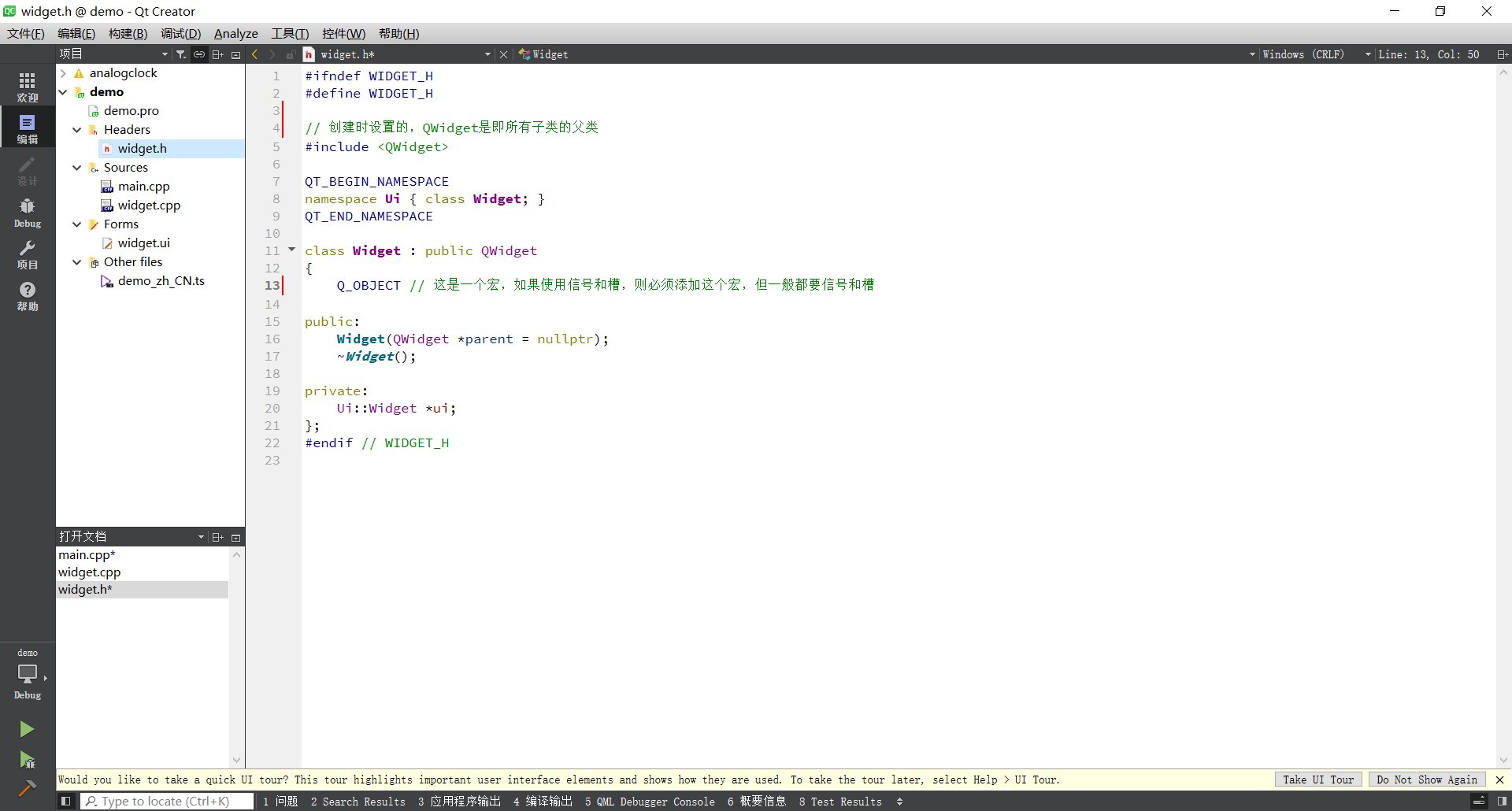Split the Projects side panel
Image resolution: width=1512 pixels, height=811 pixels.
coord(218,54)
